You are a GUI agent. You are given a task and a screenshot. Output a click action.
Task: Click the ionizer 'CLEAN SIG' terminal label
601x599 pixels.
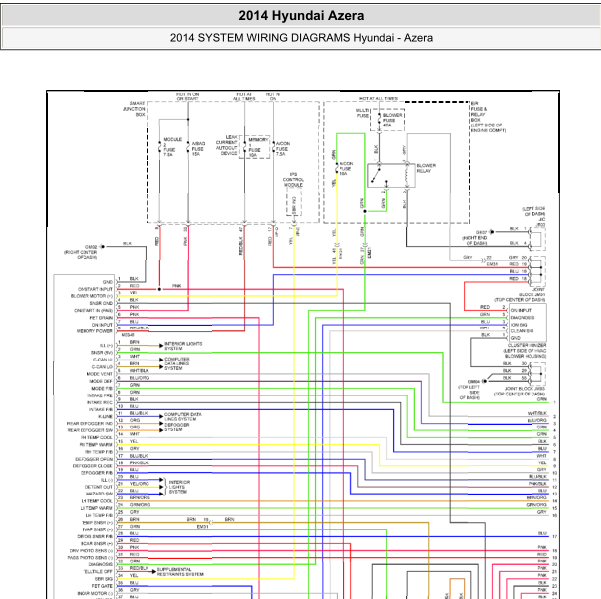(x=522, y=331)
